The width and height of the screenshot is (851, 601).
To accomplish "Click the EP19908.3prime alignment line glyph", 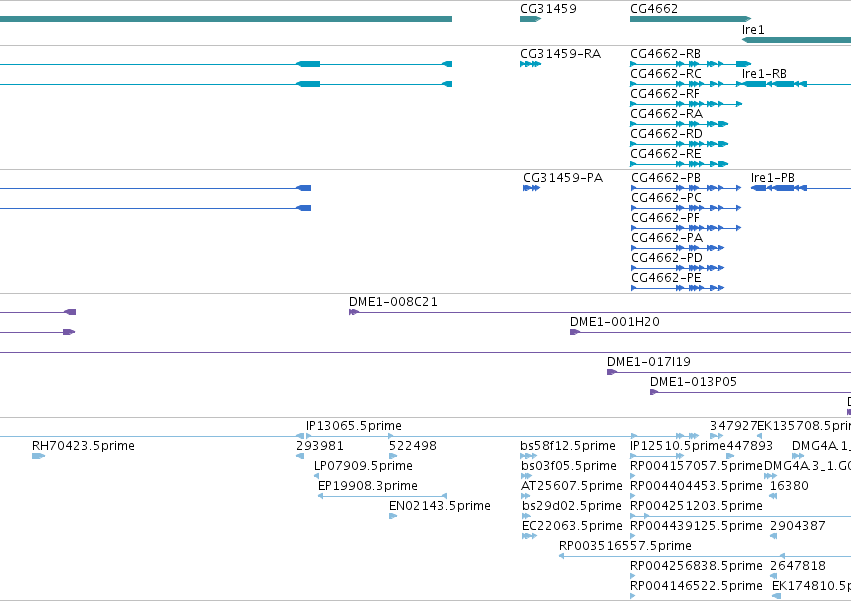I will click(x=382, y=496).
